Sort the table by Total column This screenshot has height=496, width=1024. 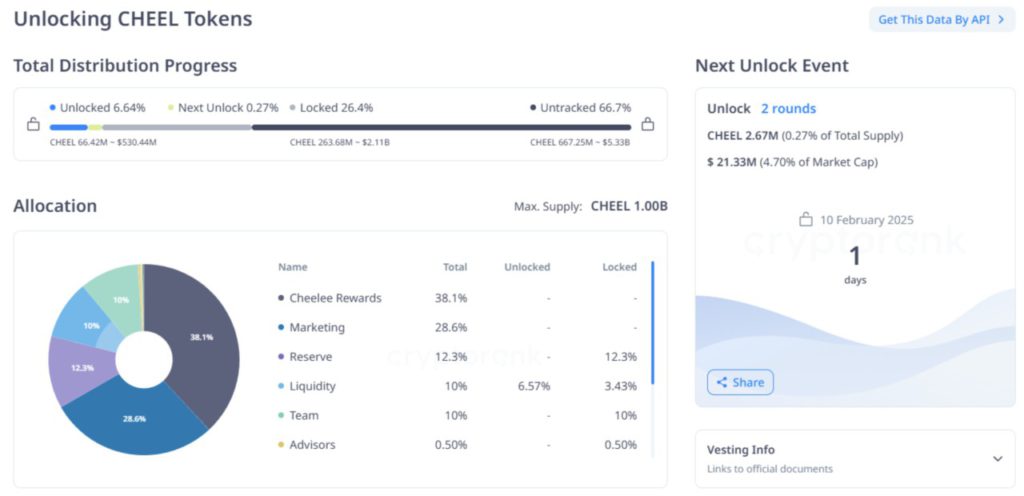455,267
